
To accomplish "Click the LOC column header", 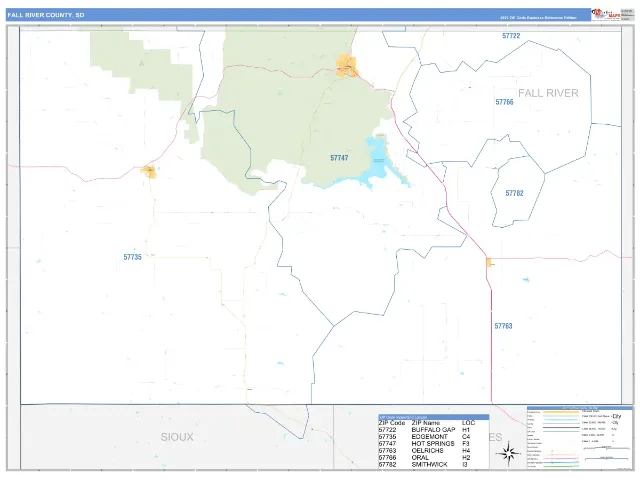I will click(469, 423).
